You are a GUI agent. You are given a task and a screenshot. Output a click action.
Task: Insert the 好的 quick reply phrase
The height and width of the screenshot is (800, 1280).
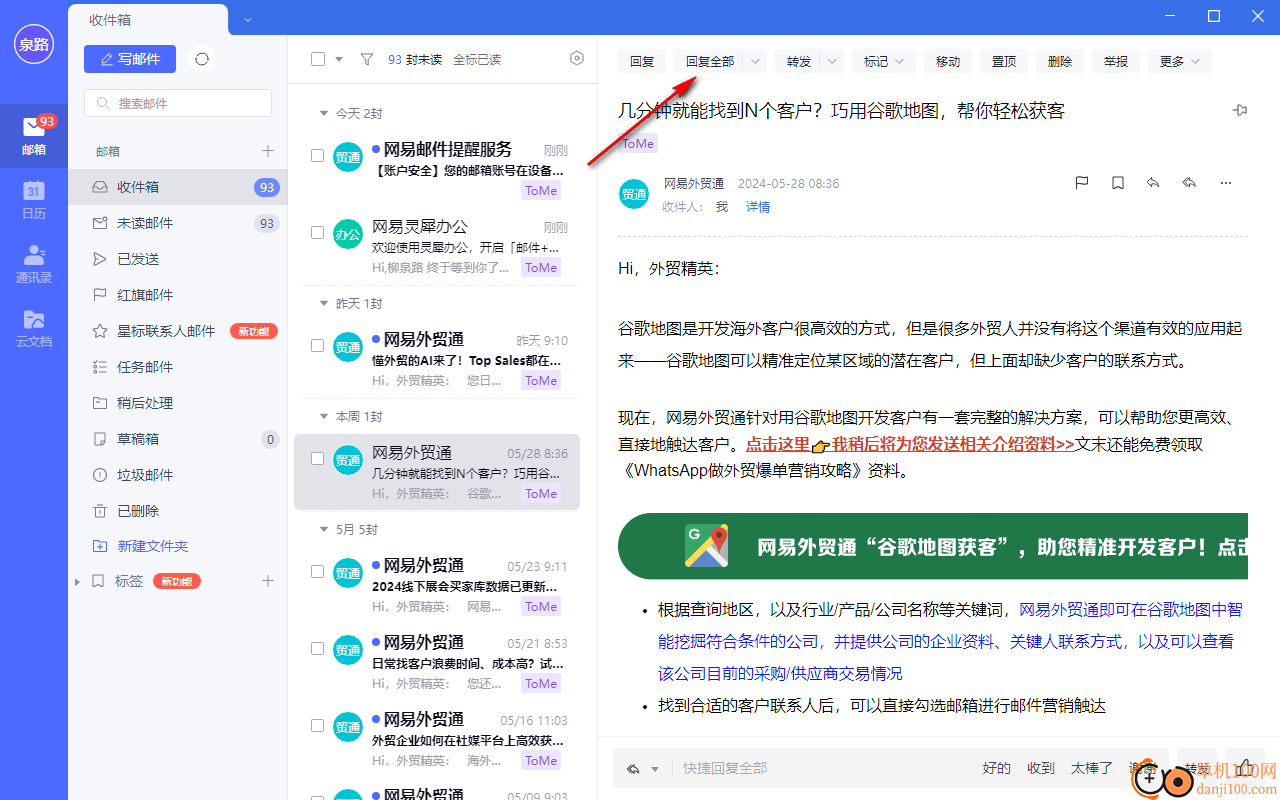pos(997,768)
